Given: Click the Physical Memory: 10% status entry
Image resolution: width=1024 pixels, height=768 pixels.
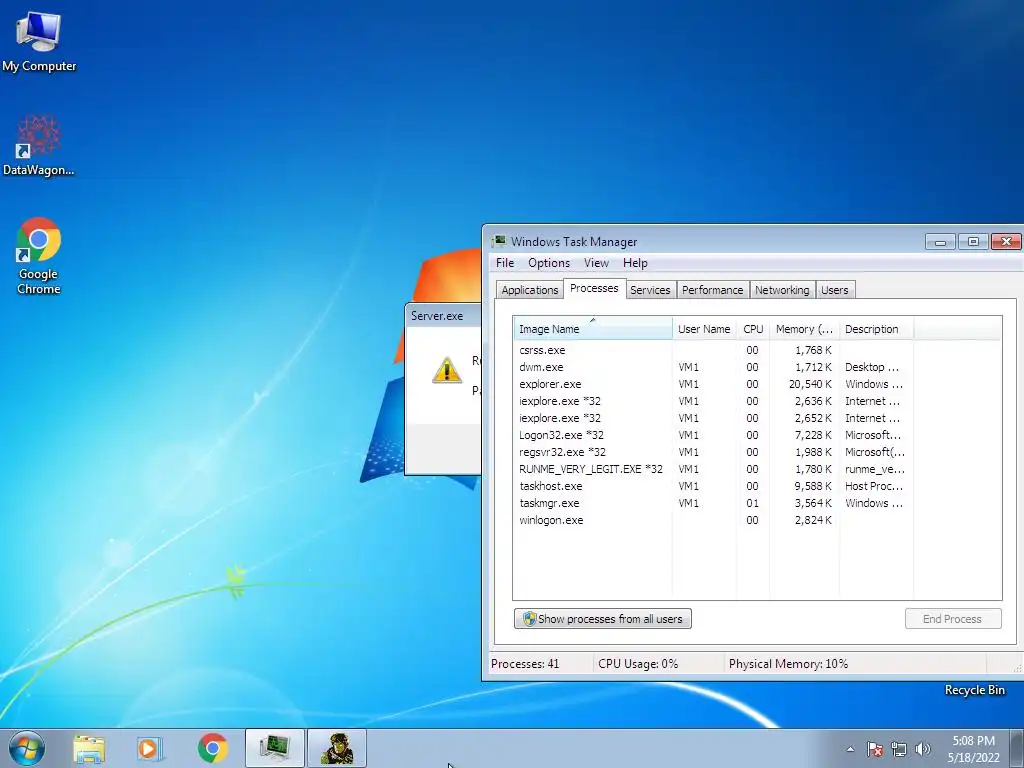Looking at the screenshot, I should pyautogui.click(x=788, y=664).
